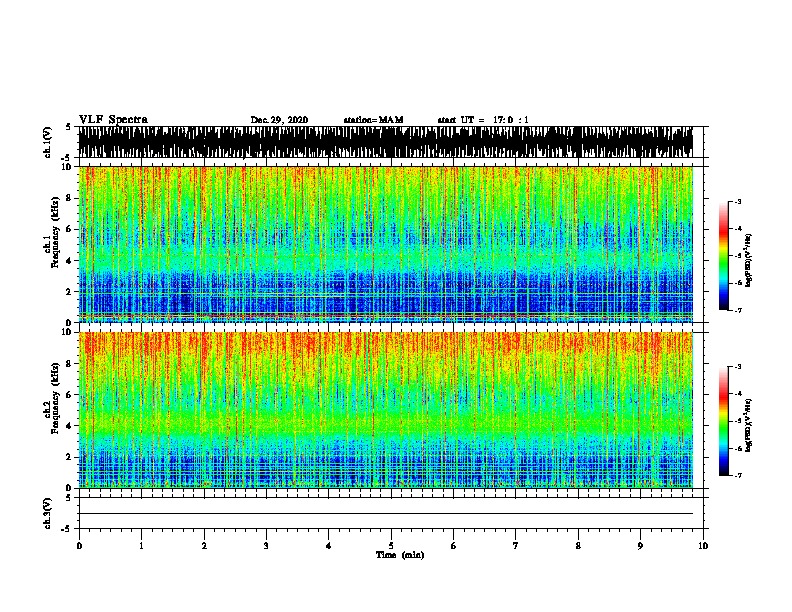Click the 'Time (min)' axis label
Screen dimensions: 792x612
tap(400, 555)
